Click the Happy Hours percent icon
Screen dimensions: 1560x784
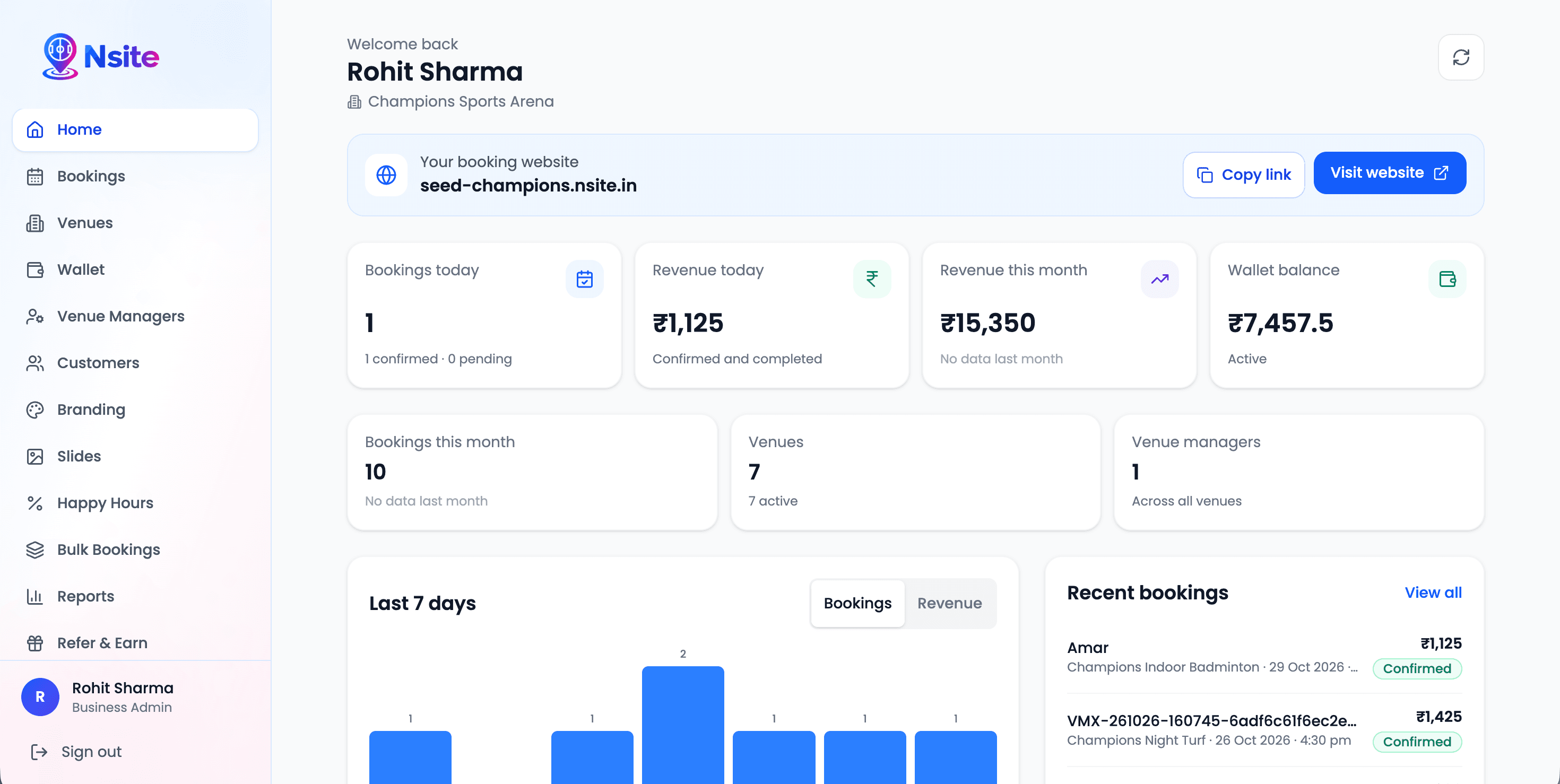(x=35, y=502)
